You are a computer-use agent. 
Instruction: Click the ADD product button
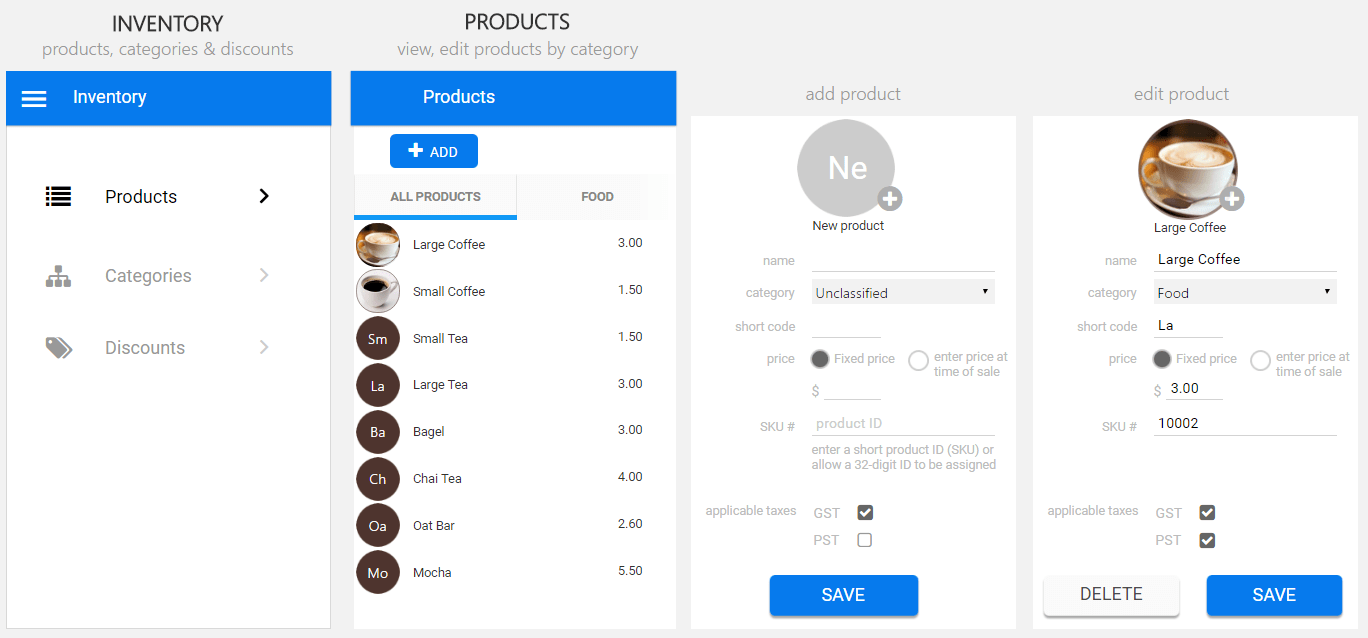[x=434, y=151]
